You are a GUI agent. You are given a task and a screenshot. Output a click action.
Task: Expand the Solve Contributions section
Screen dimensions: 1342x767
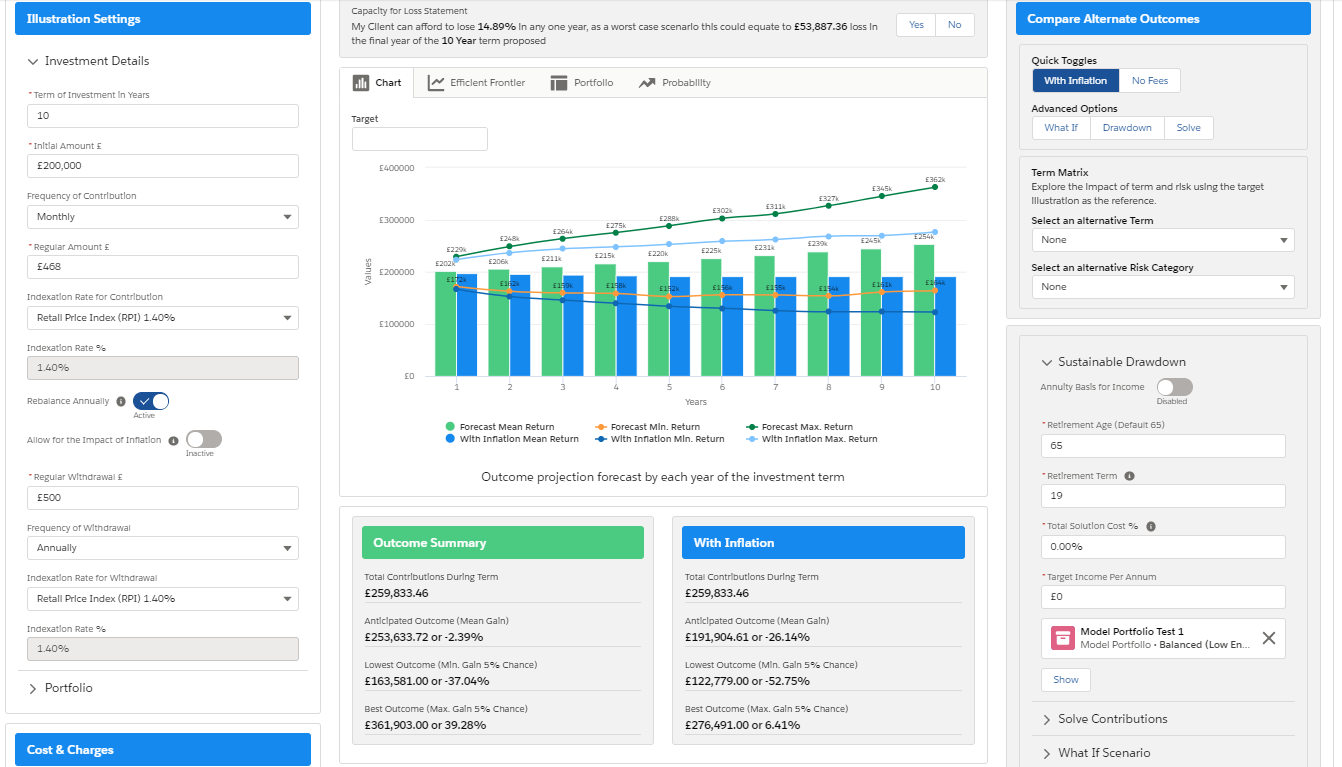[1104, 719]
